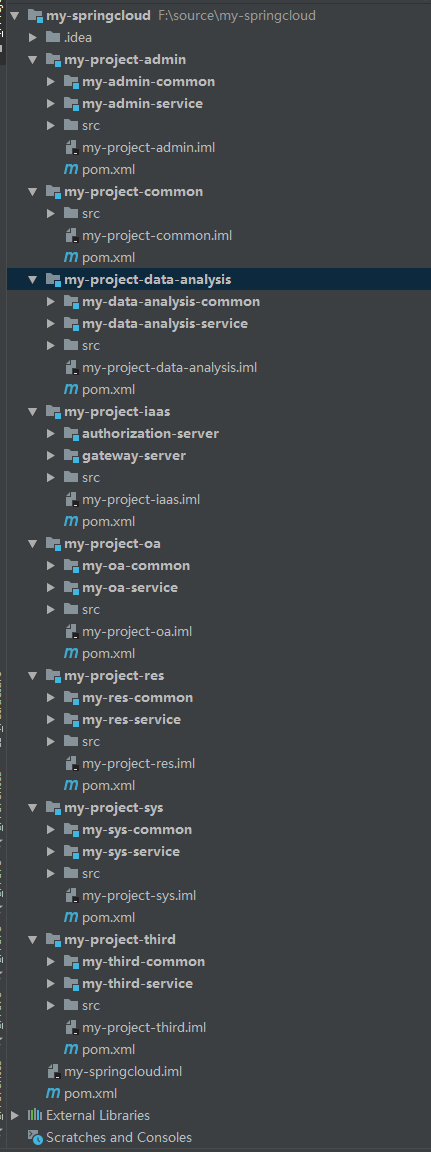Expand the External Libraries node

tap(15, 1115)
